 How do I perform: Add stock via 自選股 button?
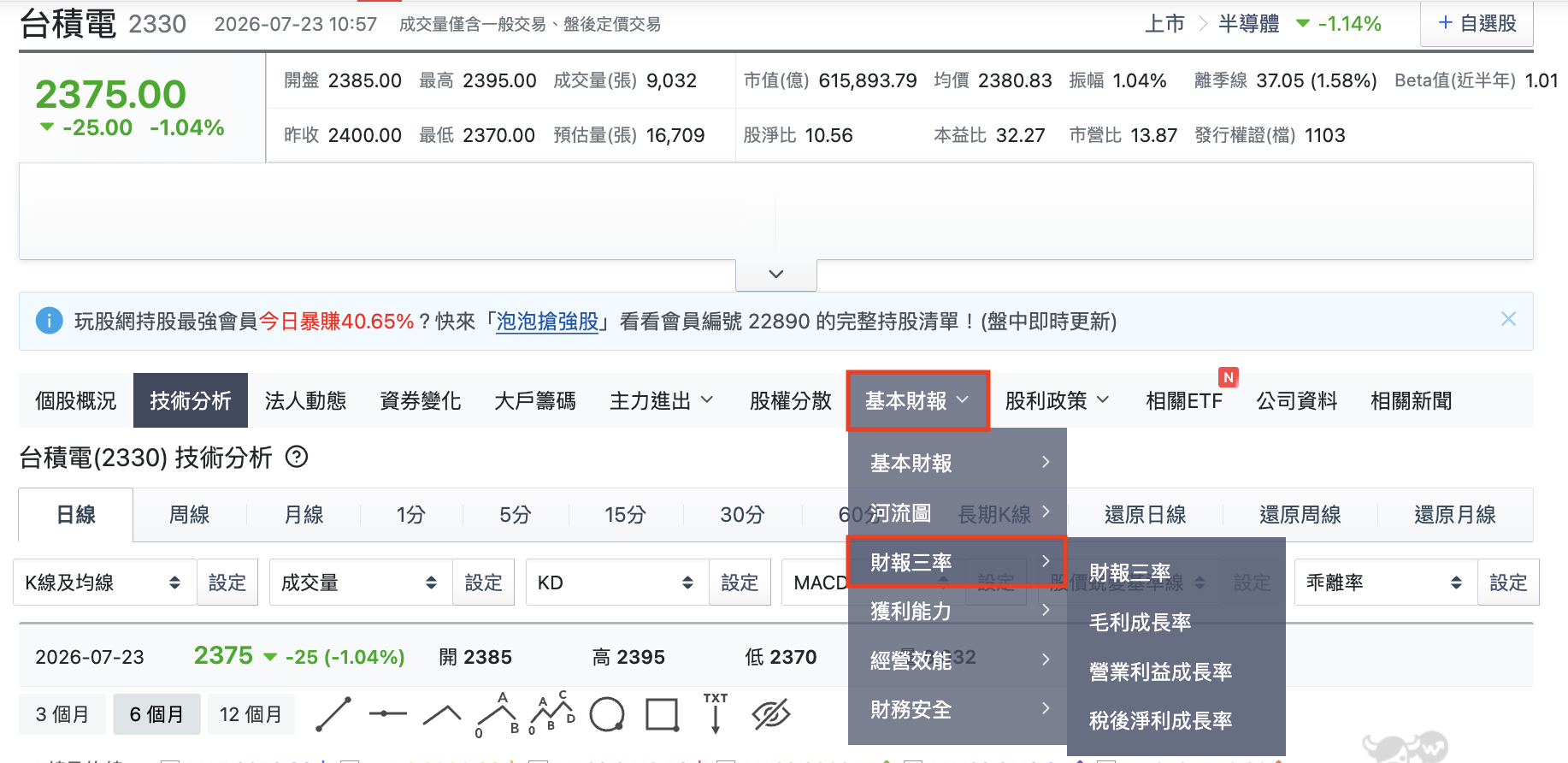(1477, 23)
